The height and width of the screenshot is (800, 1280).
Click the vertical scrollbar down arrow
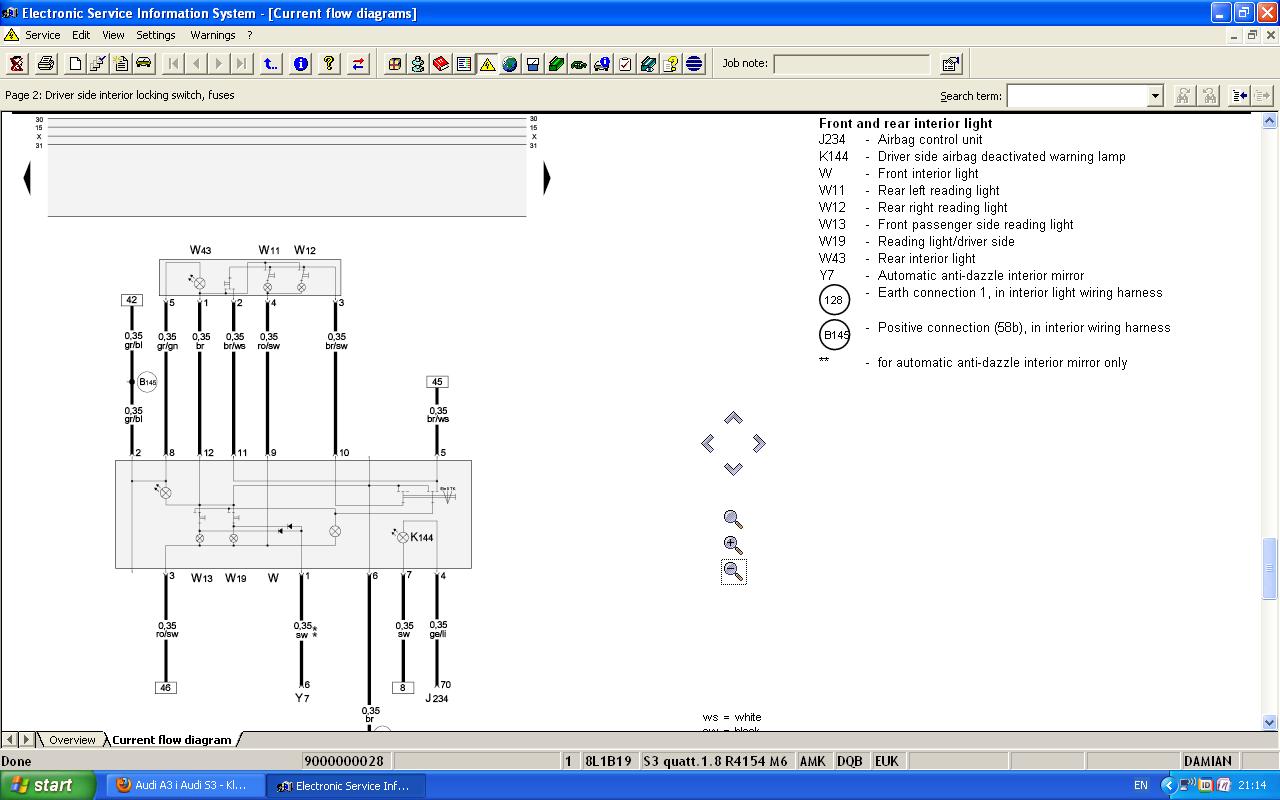click(1270, 722)
